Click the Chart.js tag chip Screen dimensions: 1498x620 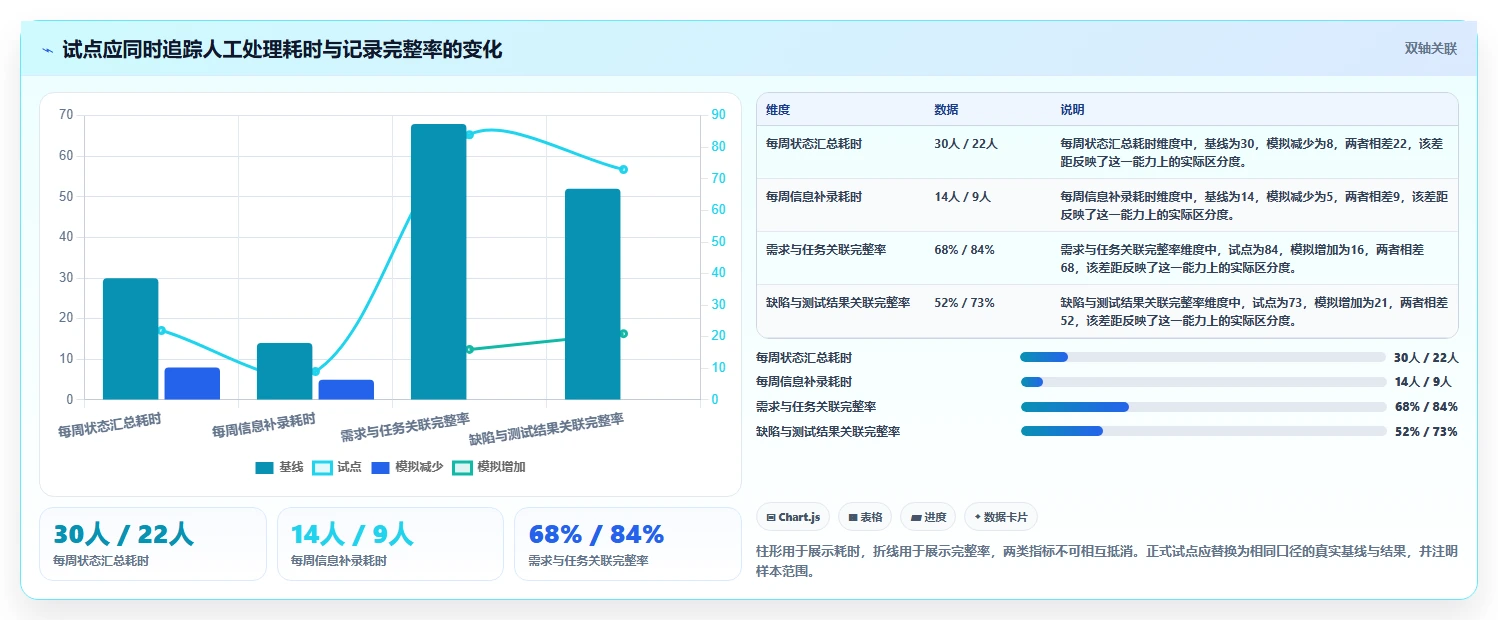tap(793, 517)
